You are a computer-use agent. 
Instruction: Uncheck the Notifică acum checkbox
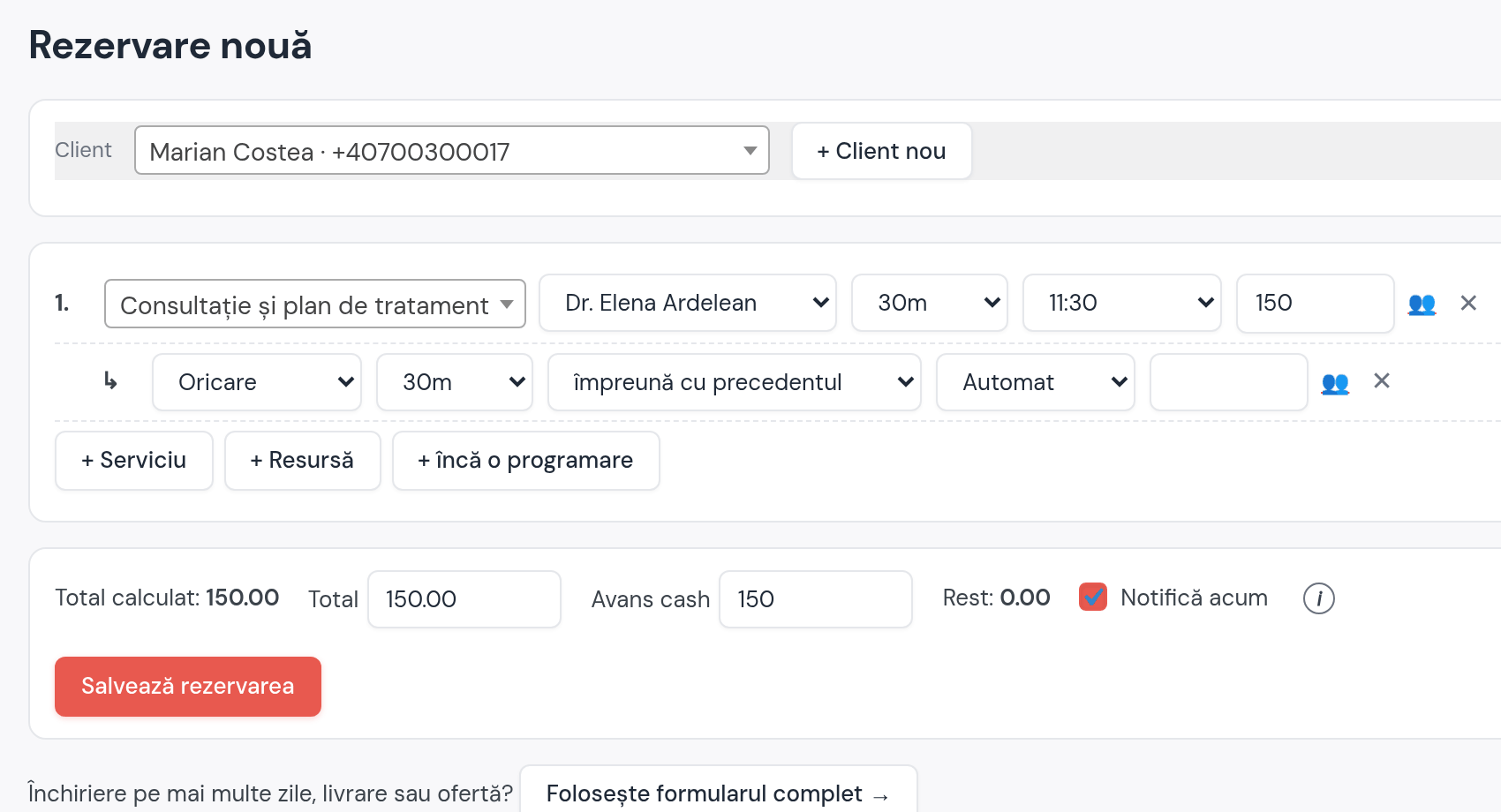coord(1093,598)
